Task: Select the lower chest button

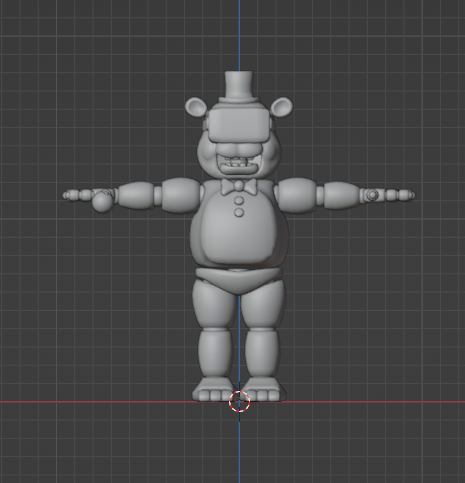Action: [239, 213]
